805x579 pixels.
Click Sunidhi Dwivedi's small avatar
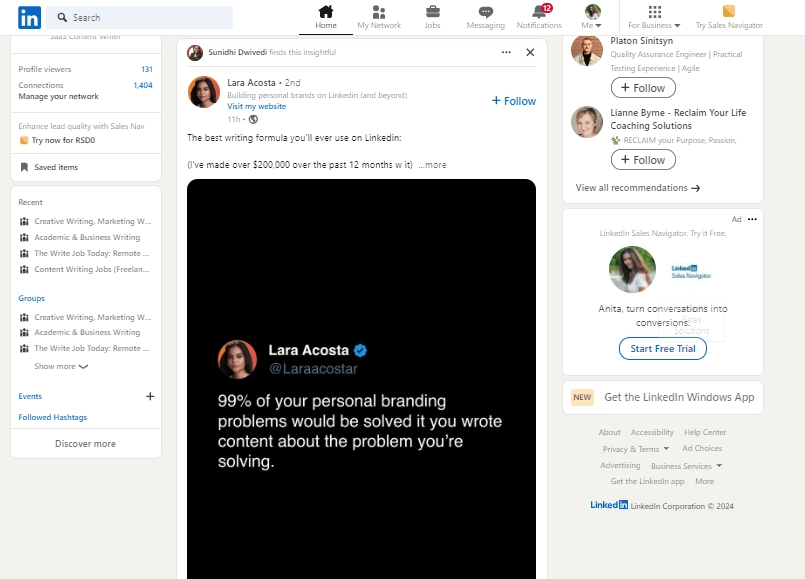(195, 52)
